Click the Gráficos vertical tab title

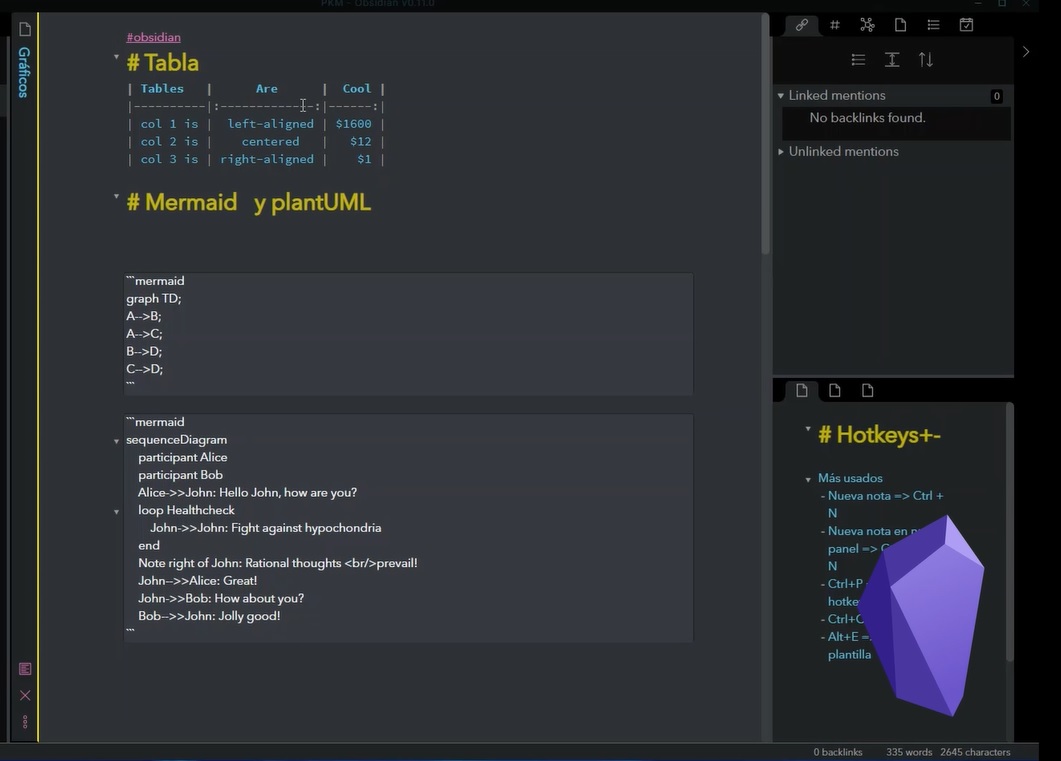tap(24, 72)
